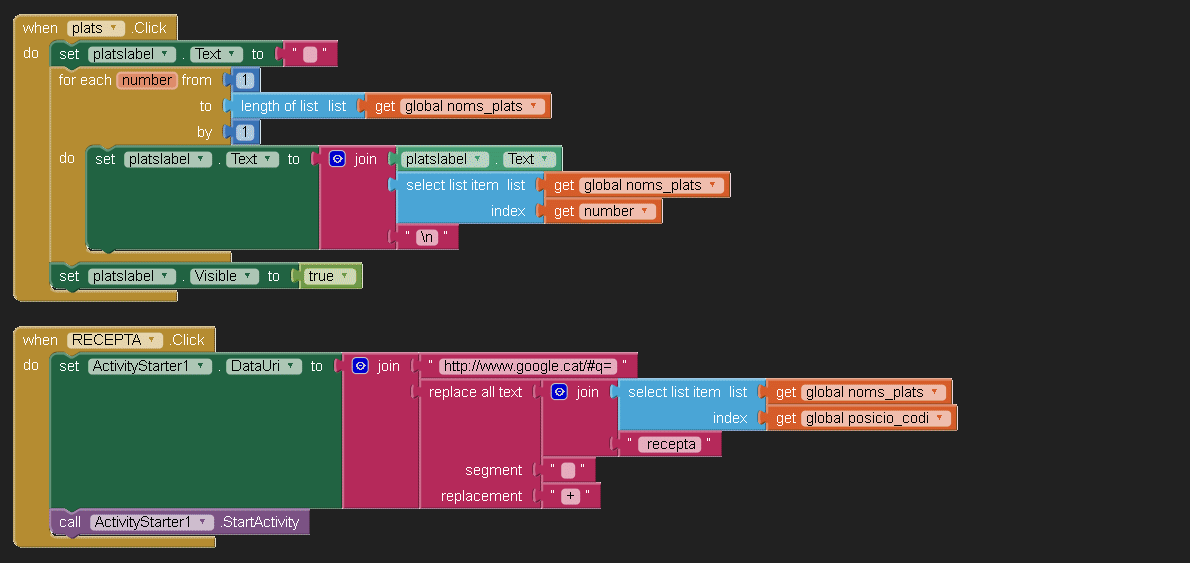The image size is (1190, 563).
Task: Click the '+' replacement text field
Action: pyautogui.click(x=570, y=496)
